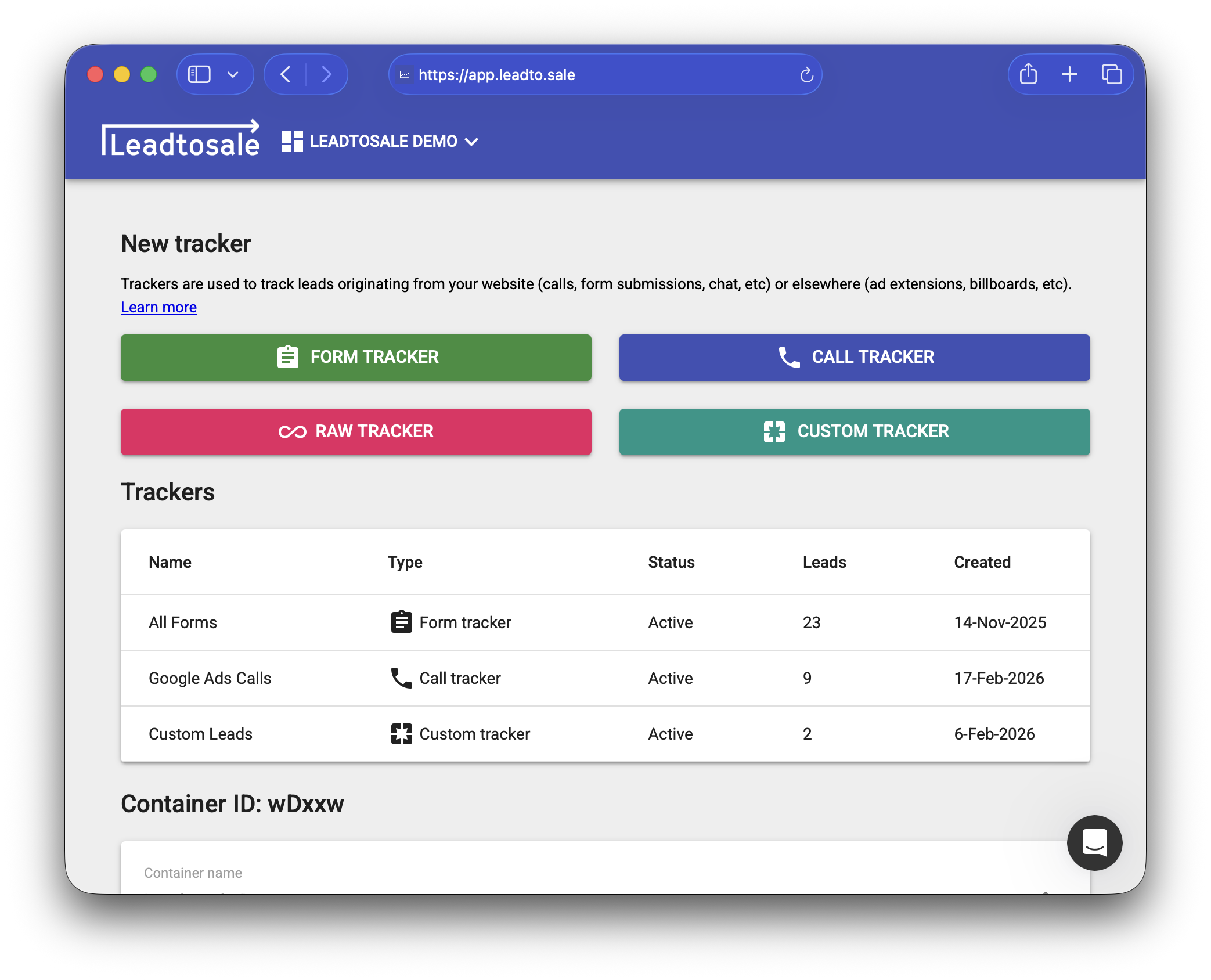
Task: Click the share icon in browser toolbar
Action: [1029, 74]
